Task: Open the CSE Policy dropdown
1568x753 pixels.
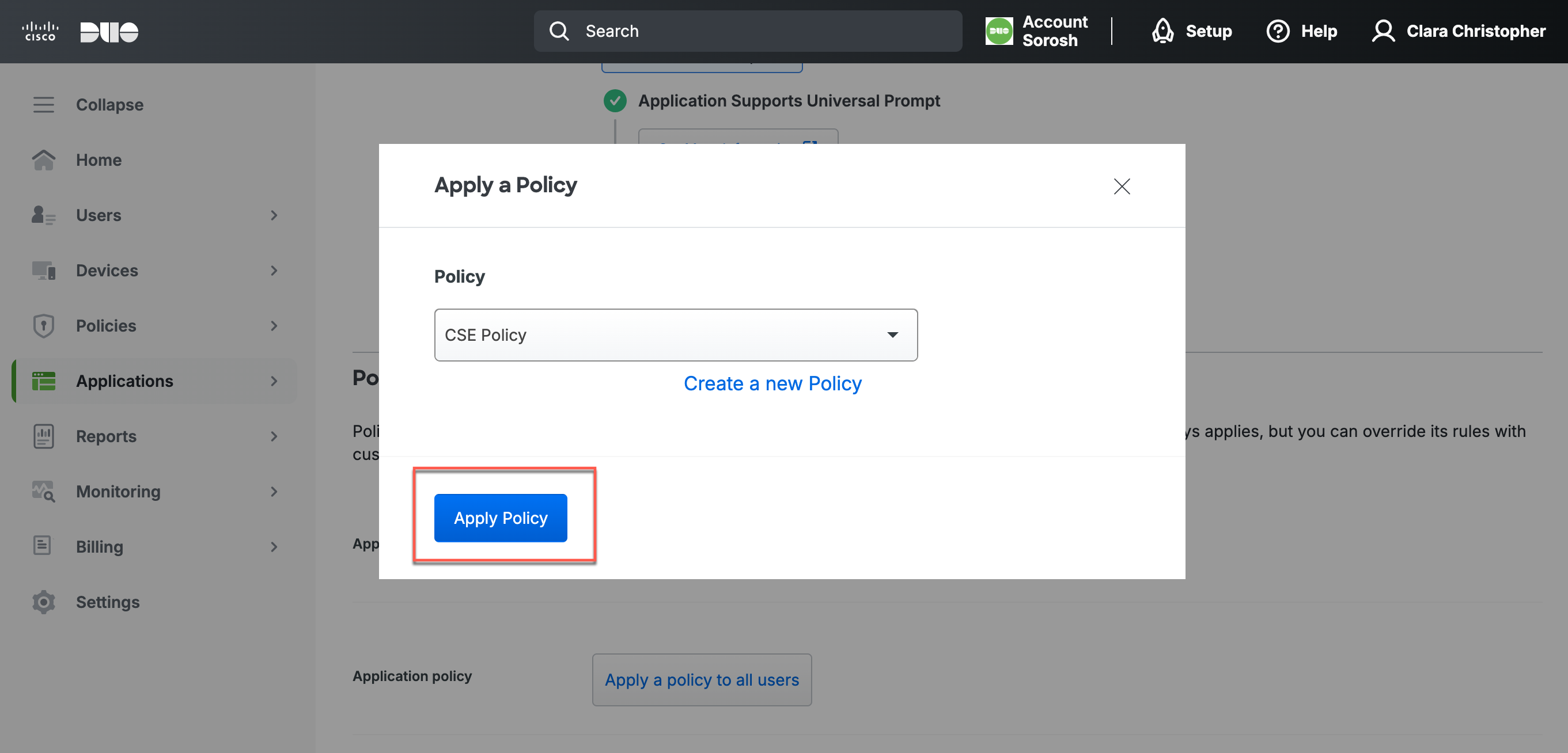Action: pyautogui.click(x=676, y=335)
